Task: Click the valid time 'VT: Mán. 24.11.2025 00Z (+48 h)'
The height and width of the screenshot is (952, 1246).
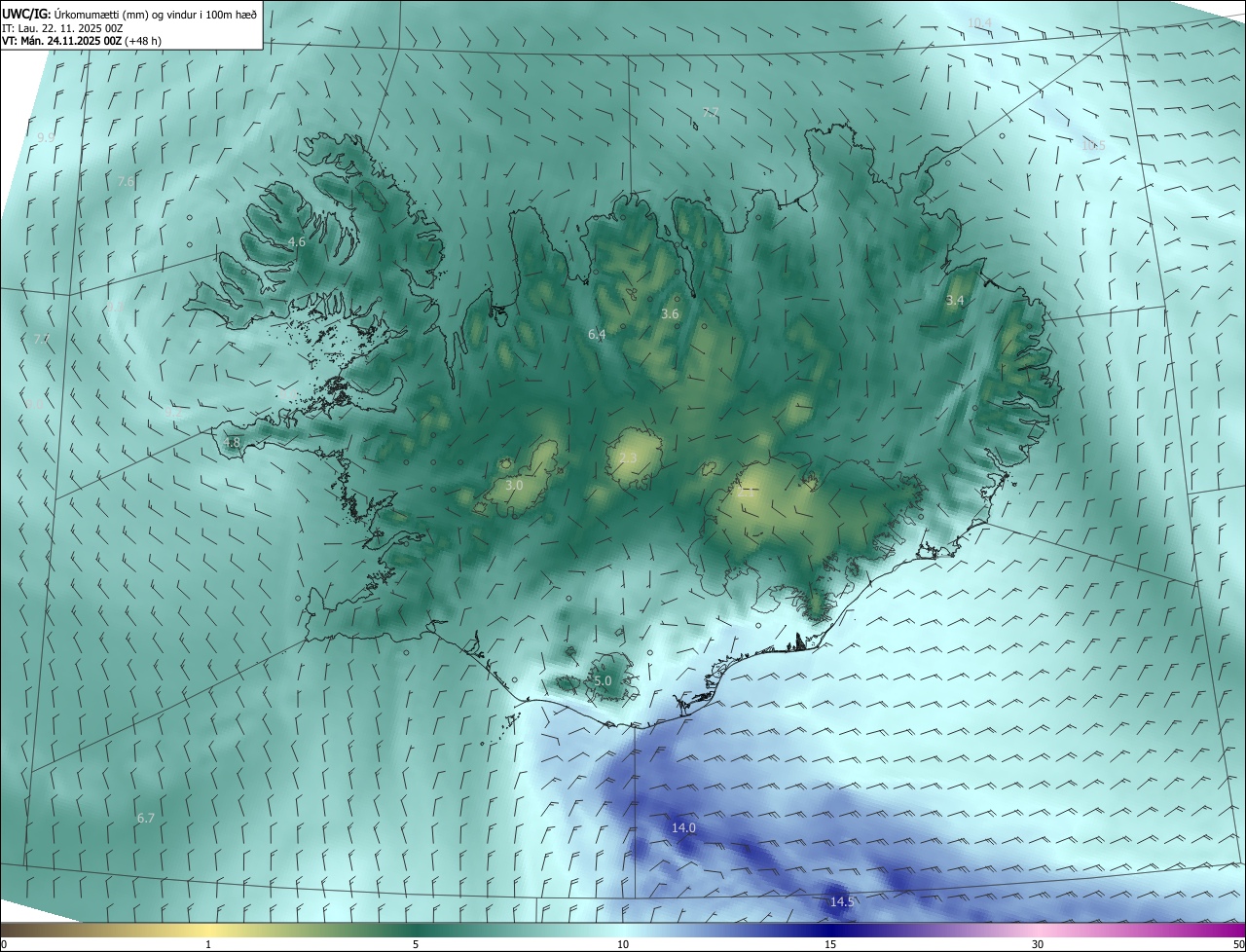Action: pos(82,41)
